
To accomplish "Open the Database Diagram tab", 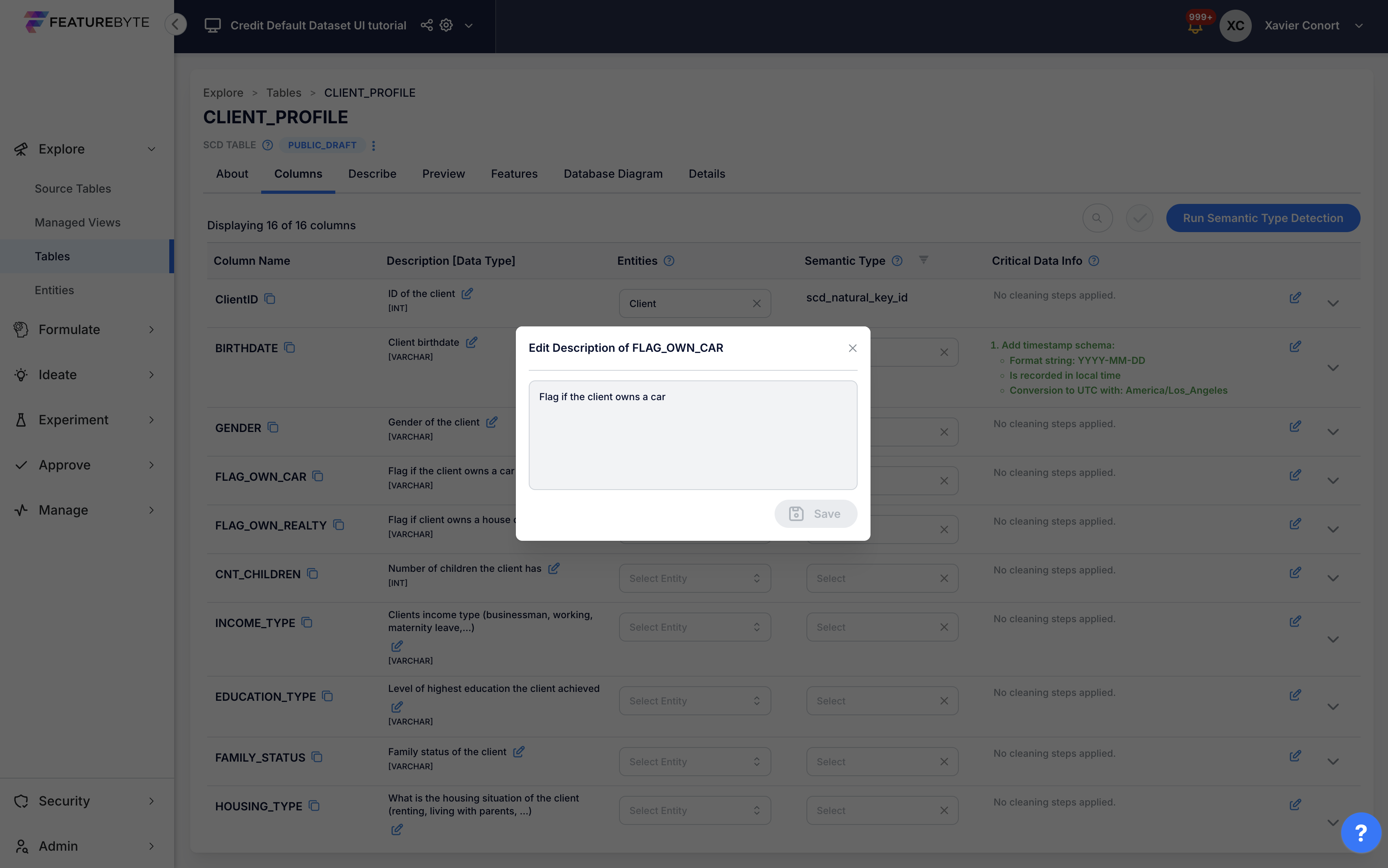I will [613, 174].
